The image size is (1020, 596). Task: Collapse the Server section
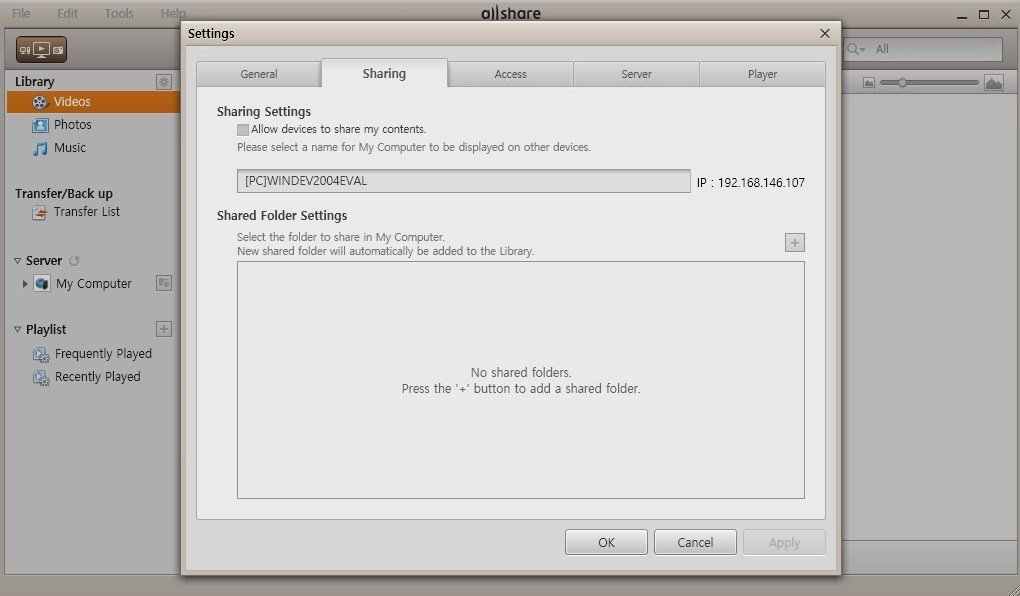(x=18, y=261)
